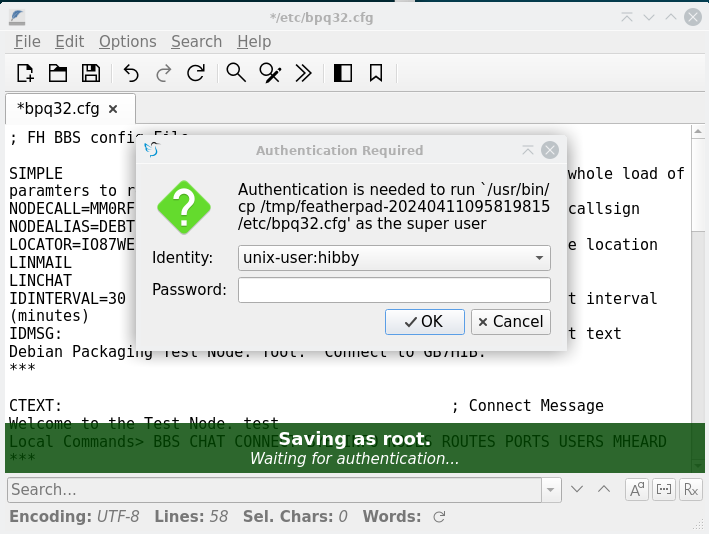
Task: Expand the search history dropdown arrow
Action: point(552,489)
